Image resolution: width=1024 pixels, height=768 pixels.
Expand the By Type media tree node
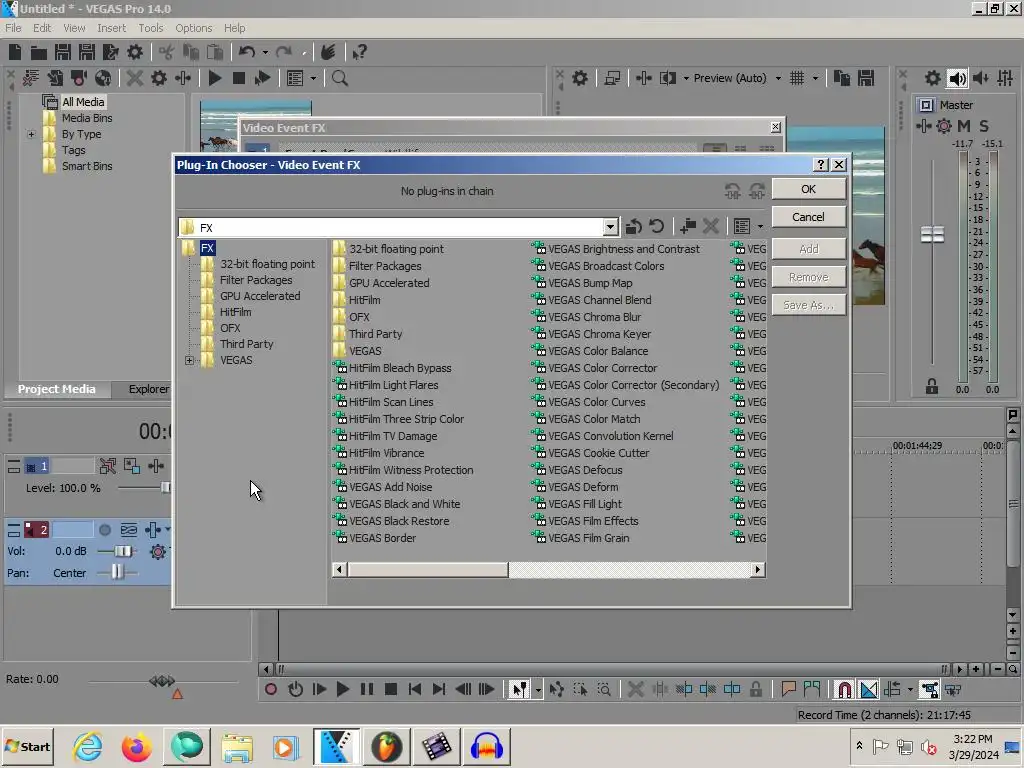click(x=31, y=135)
